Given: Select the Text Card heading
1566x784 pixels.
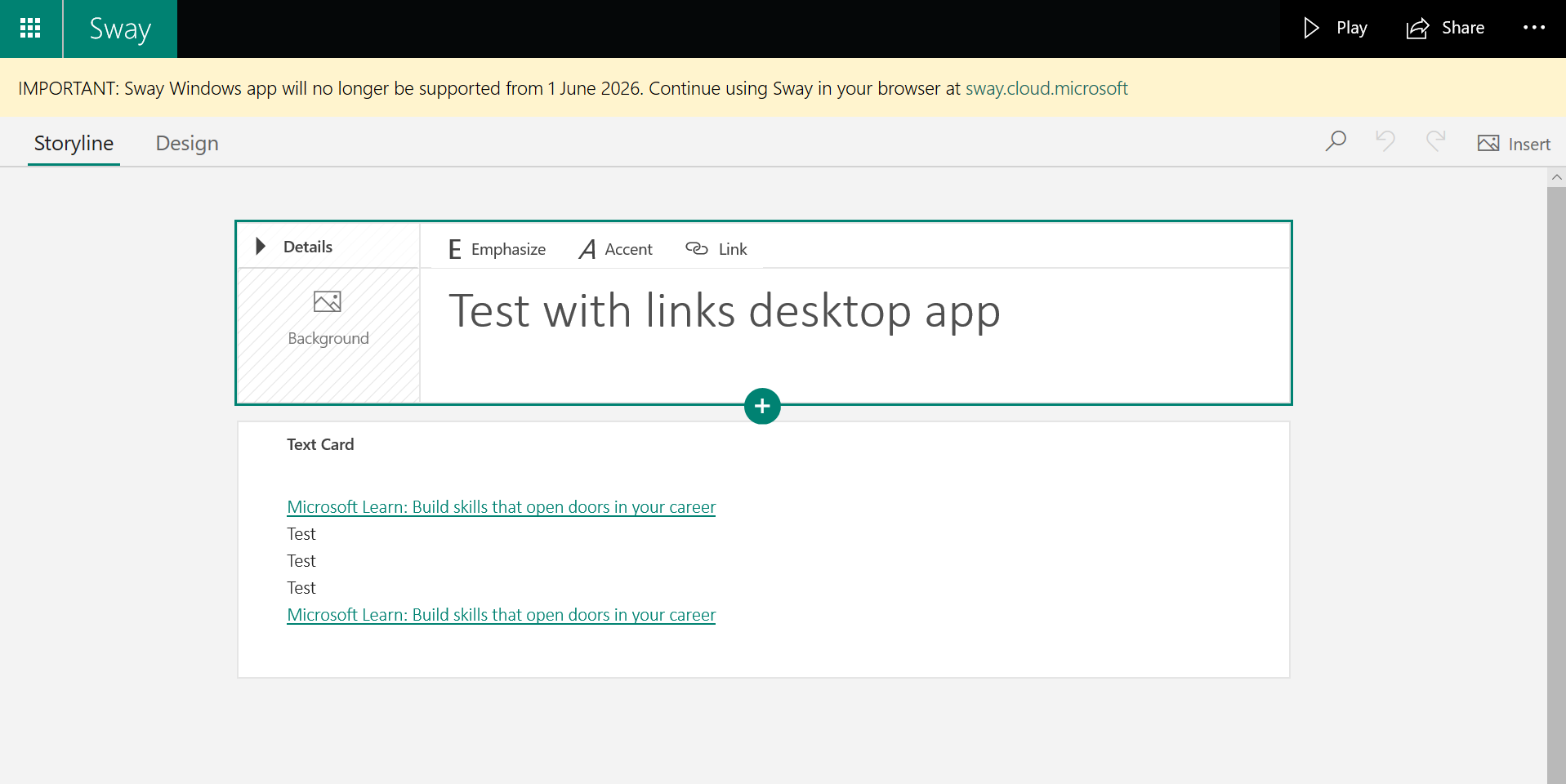Looking at the screenshot, I should pos(320,444).
